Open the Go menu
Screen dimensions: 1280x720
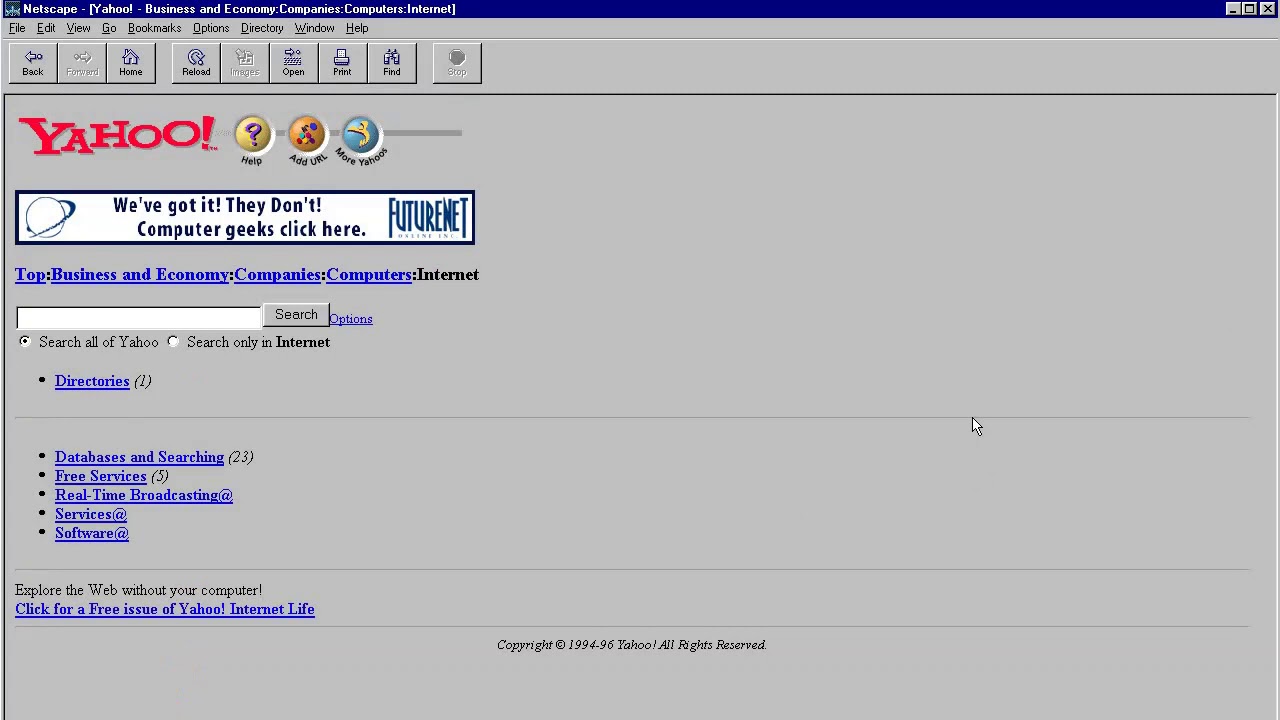coord(109,28)
